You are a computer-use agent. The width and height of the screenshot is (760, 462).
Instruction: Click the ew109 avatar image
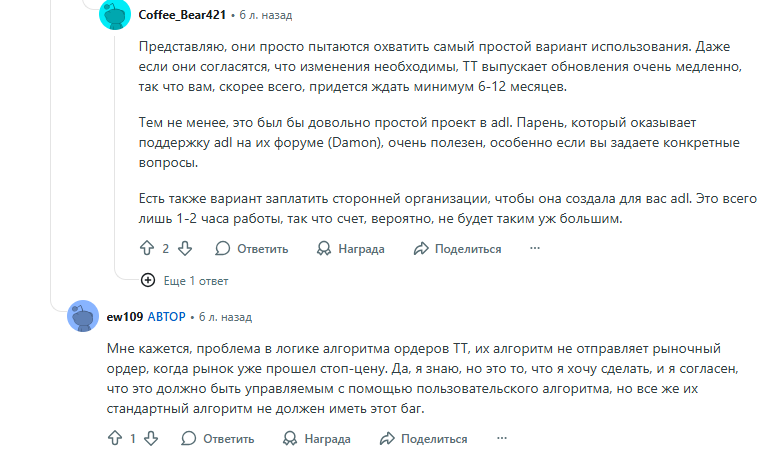(82, 316)
